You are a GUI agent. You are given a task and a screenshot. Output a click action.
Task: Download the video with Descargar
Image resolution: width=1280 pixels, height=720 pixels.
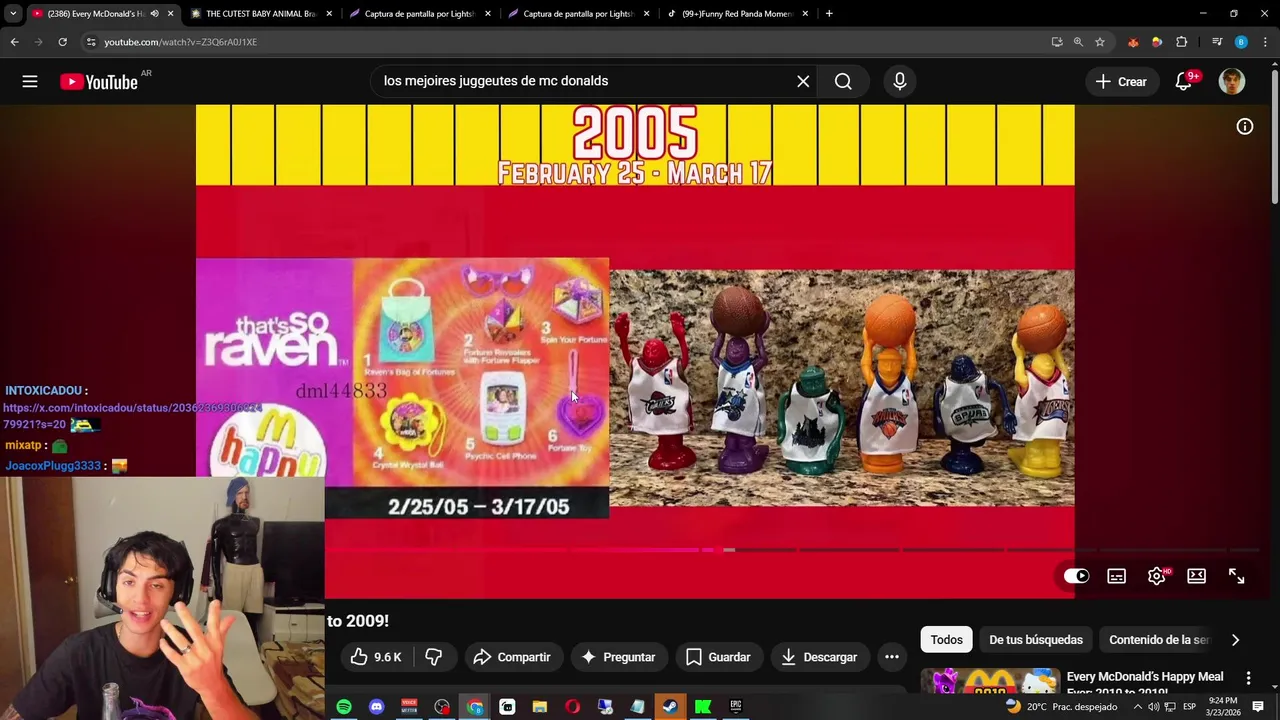point(819,657)
